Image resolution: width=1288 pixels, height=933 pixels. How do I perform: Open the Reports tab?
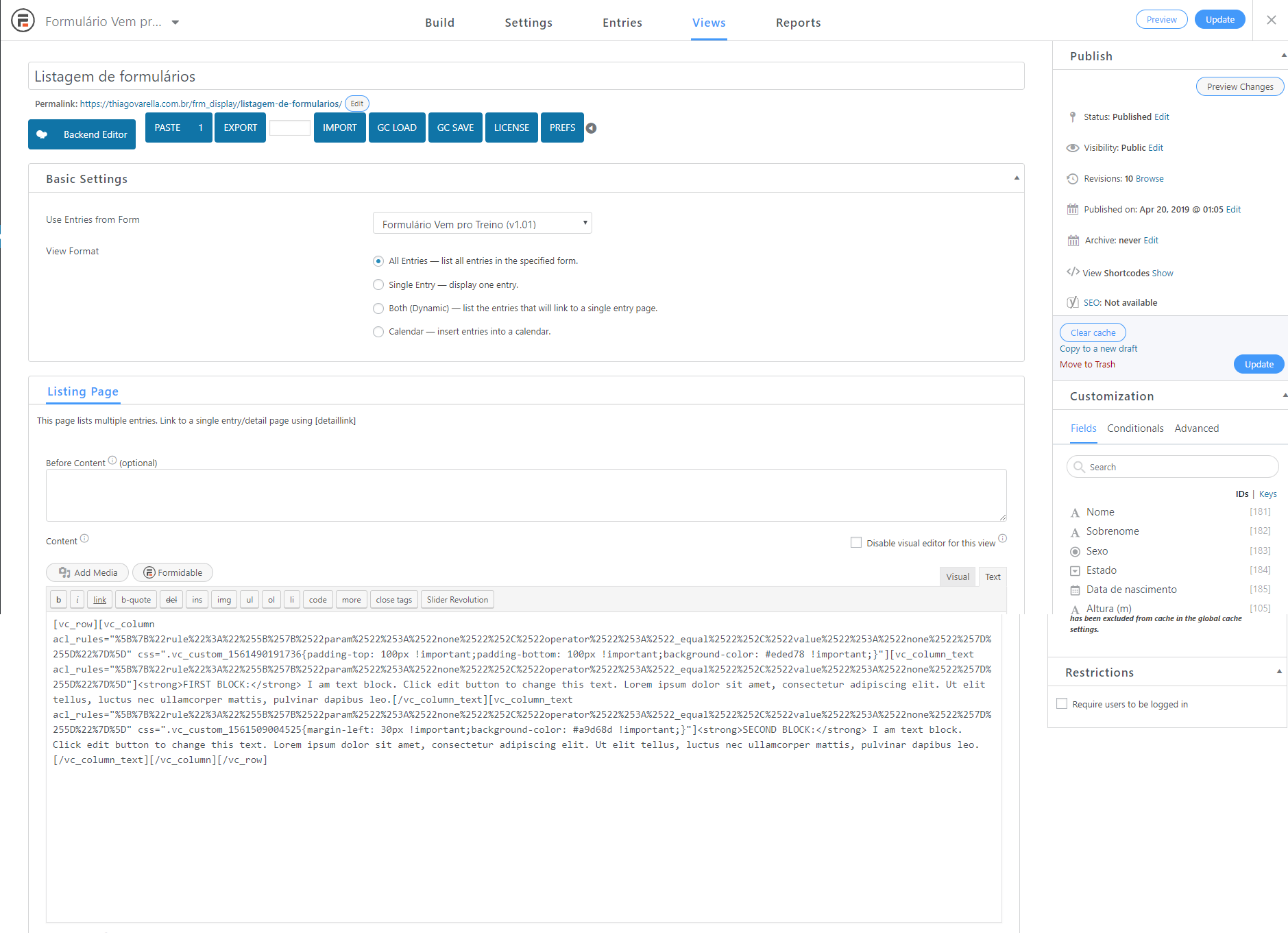(x=798, y=23)
